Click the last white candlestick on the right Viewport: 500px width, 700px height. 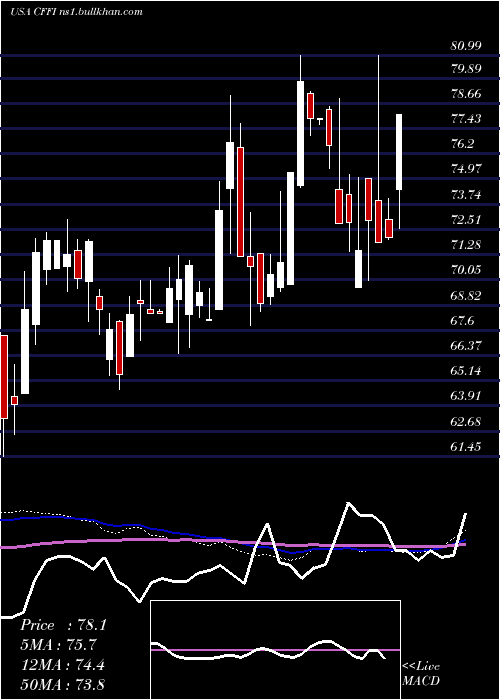click(x=399, y=152)
